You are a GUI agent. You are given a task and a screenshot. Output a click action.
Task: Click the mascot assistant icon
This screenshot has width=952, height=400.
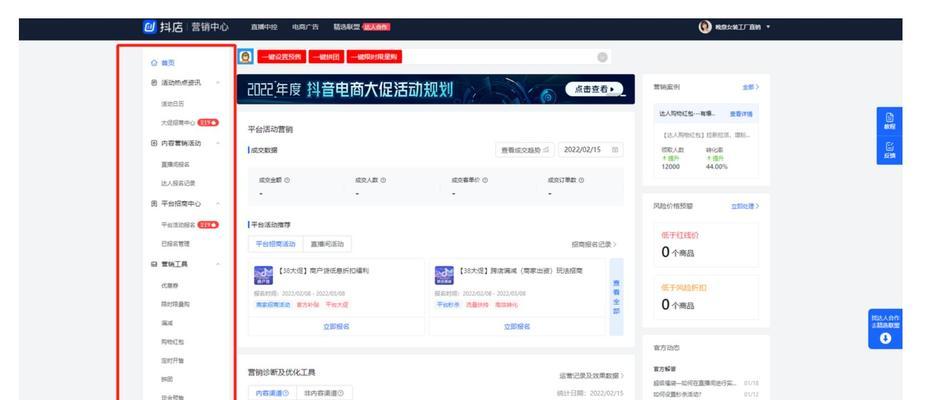pyautogui.click(x=245, y=56)
